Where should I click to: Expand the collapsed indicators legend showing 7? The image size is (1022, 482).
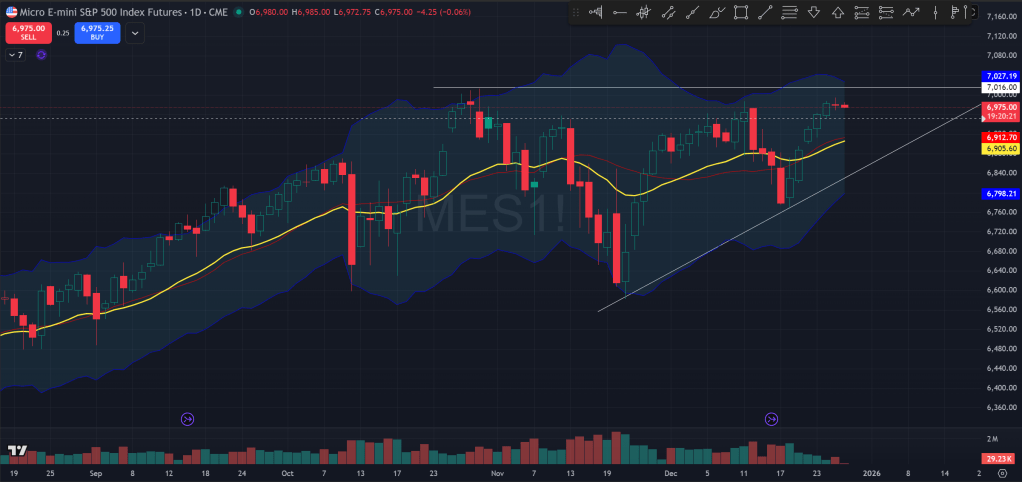coord(14,55)
